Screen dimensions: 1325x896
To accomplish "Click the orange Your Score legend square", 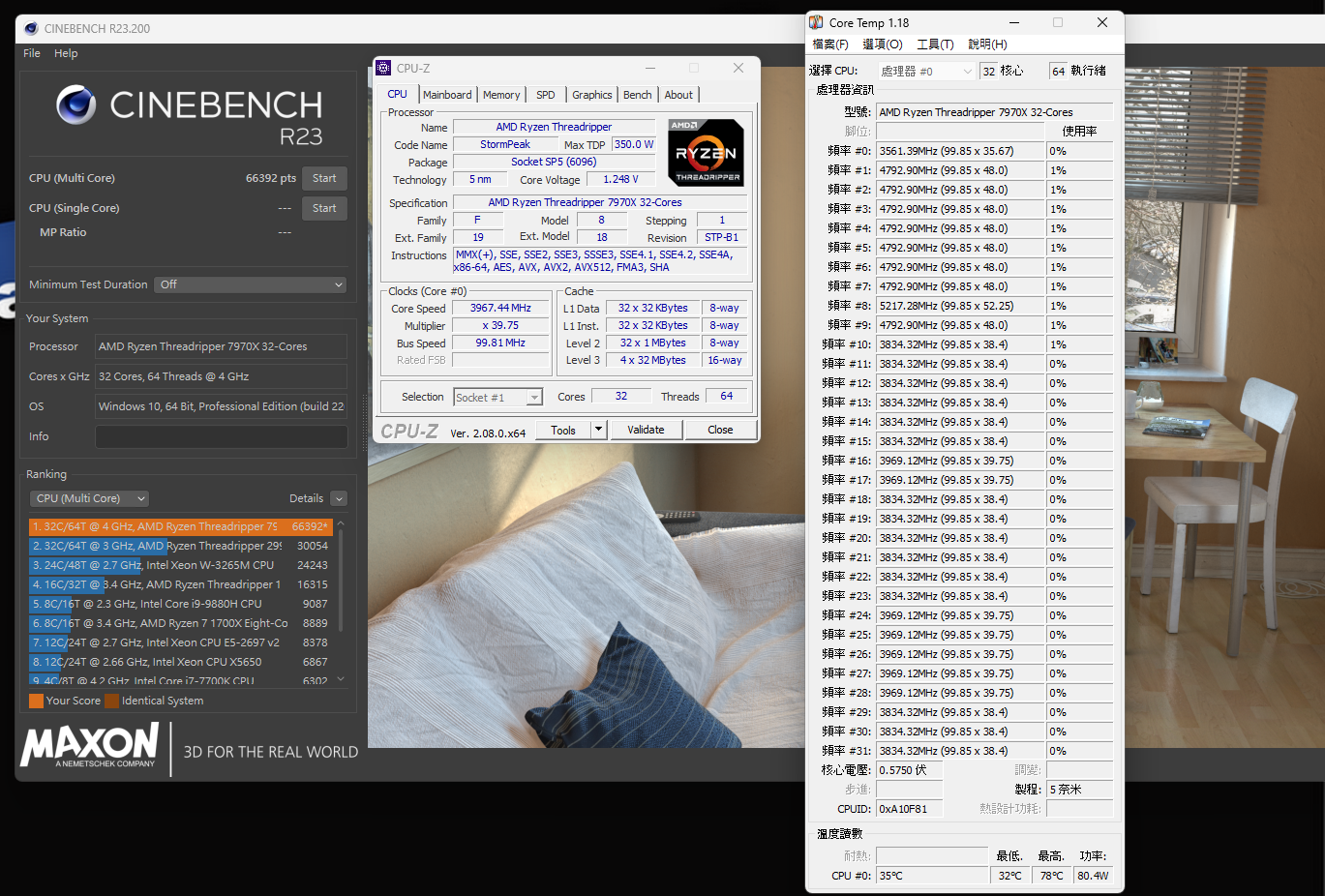I will [x=36, y=701].
